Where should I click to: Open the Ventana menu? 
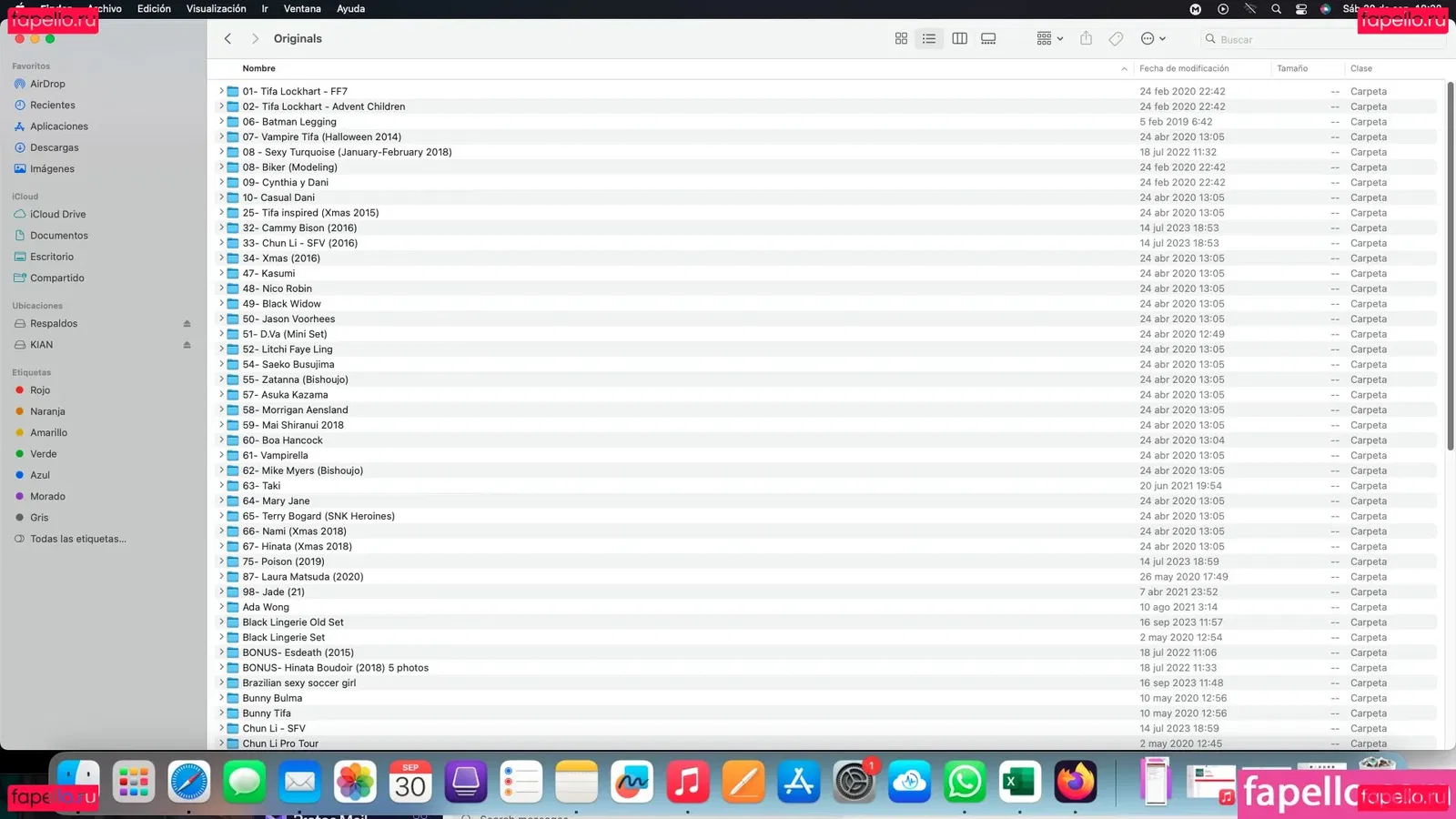point(302,9)
